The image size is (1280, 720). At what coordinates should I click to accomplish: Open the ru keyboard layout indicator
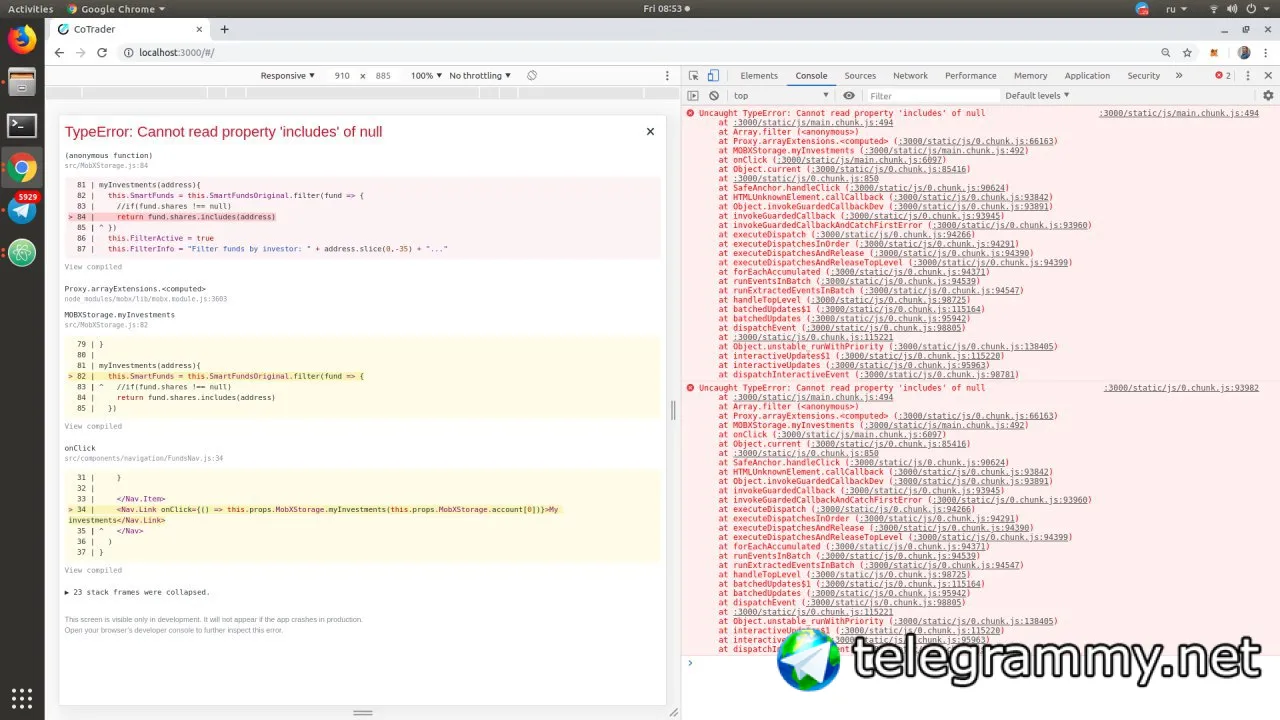tap(1175, 9)
